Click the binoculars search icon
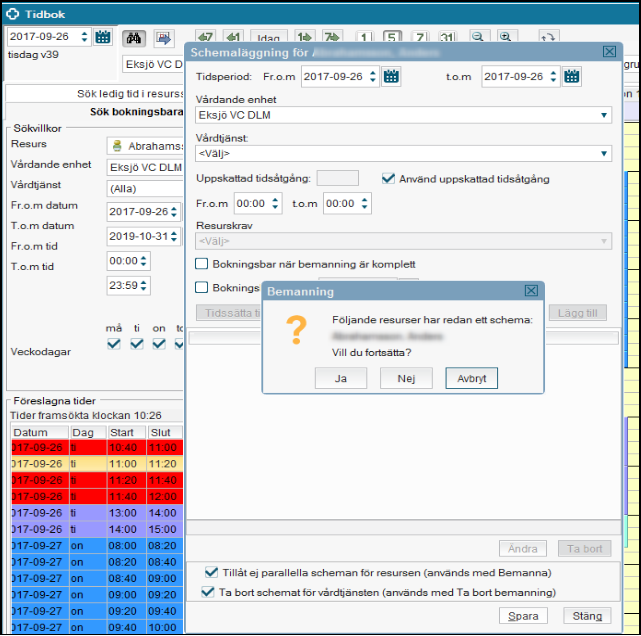This screenshot has width=641, height=636. pos(134,38)
